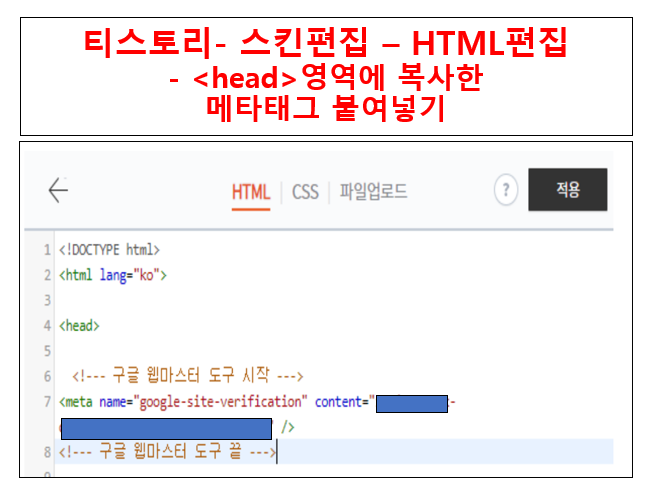Screen dimensions: 648x497
Task: Place cursor on the html lang="ko" line
Action: tap(113, 276)
